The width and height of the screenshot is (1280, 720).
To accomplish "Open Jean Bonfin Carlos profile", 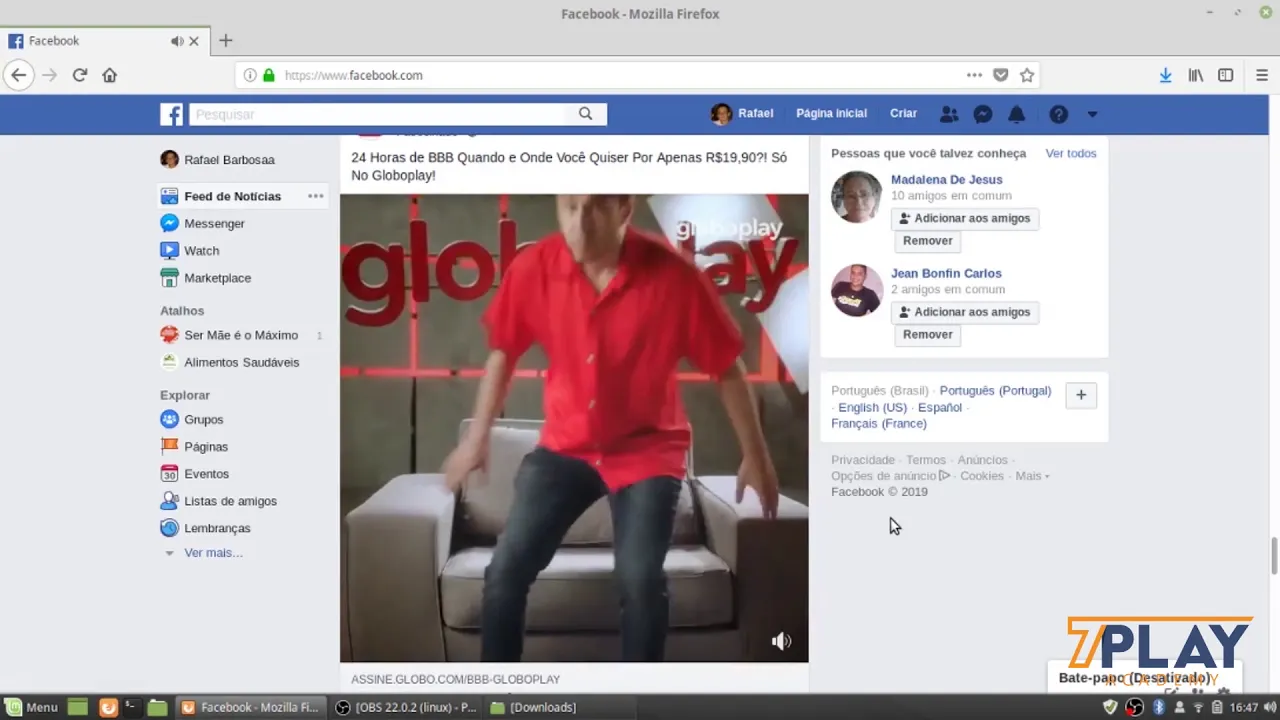I will [x=946, y=273].
